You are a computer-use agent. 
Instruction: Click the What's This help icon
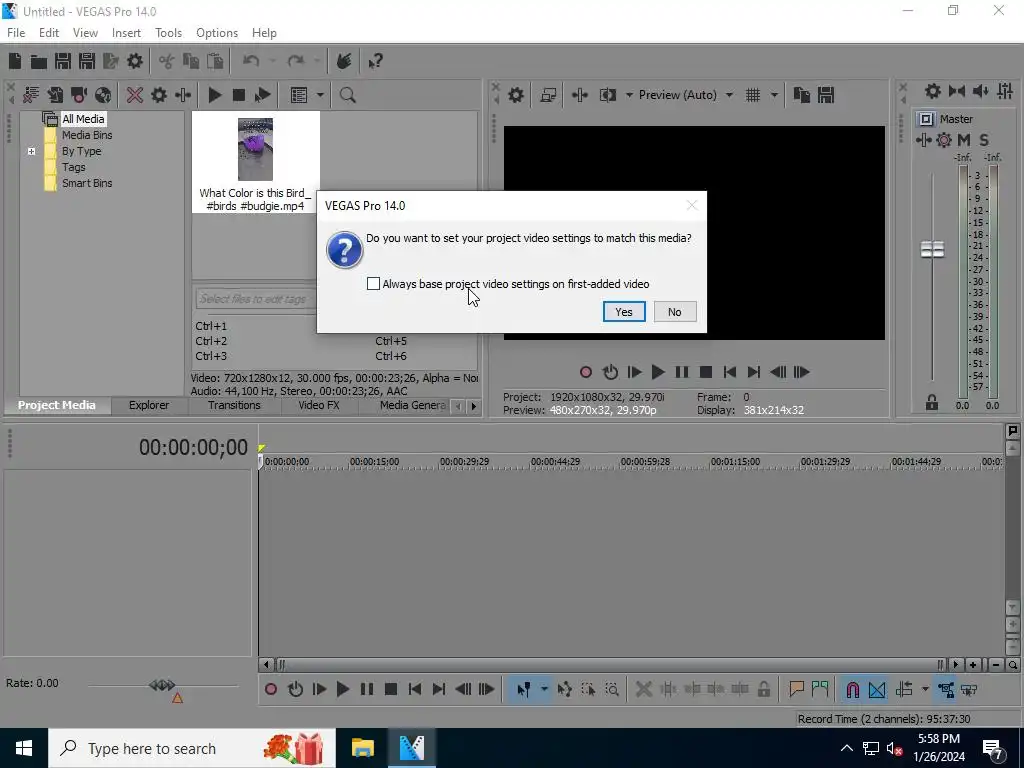point(376,61)
